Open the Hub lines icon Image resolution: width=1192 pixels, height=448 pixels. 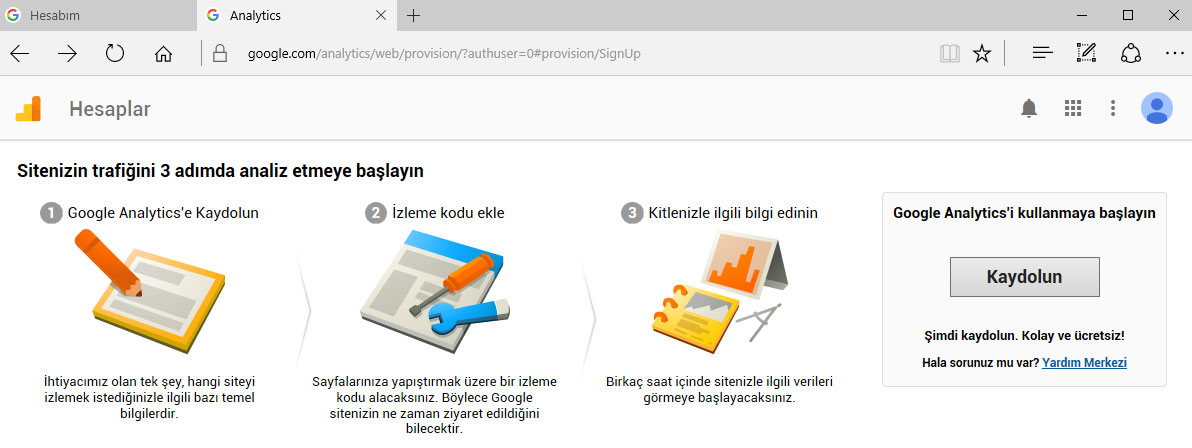pyautogui.click(x=1042, y=53)
